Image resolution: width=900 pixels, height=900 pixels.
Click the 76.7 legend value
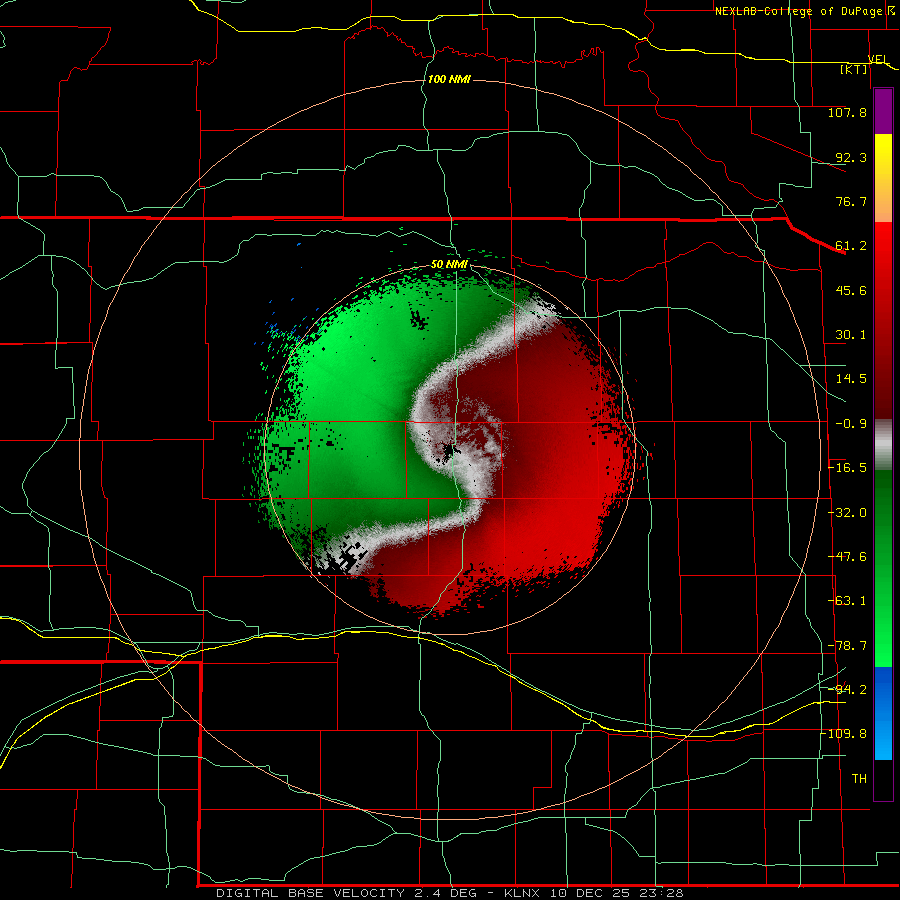[x=851, y=201]
